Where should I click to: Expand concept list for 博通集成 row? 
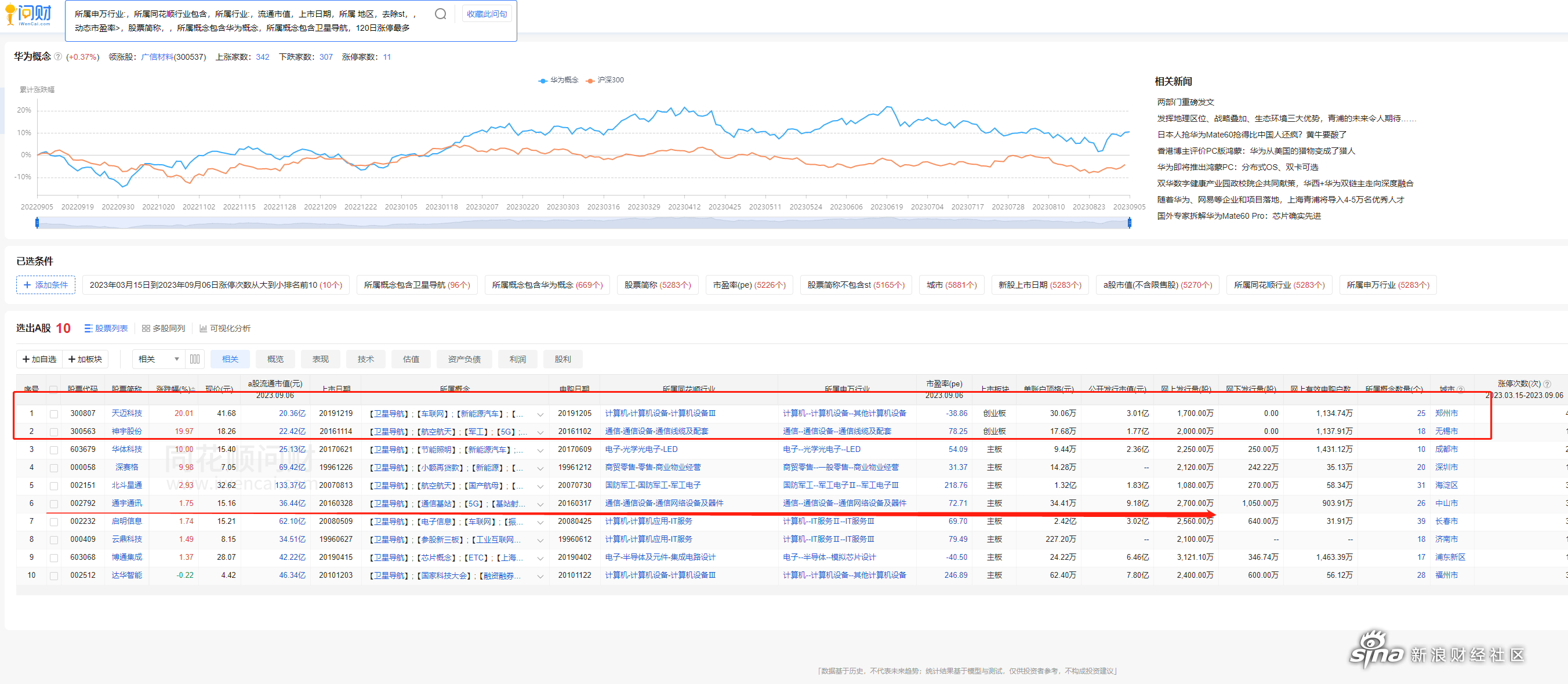click(x=540, y=558)
